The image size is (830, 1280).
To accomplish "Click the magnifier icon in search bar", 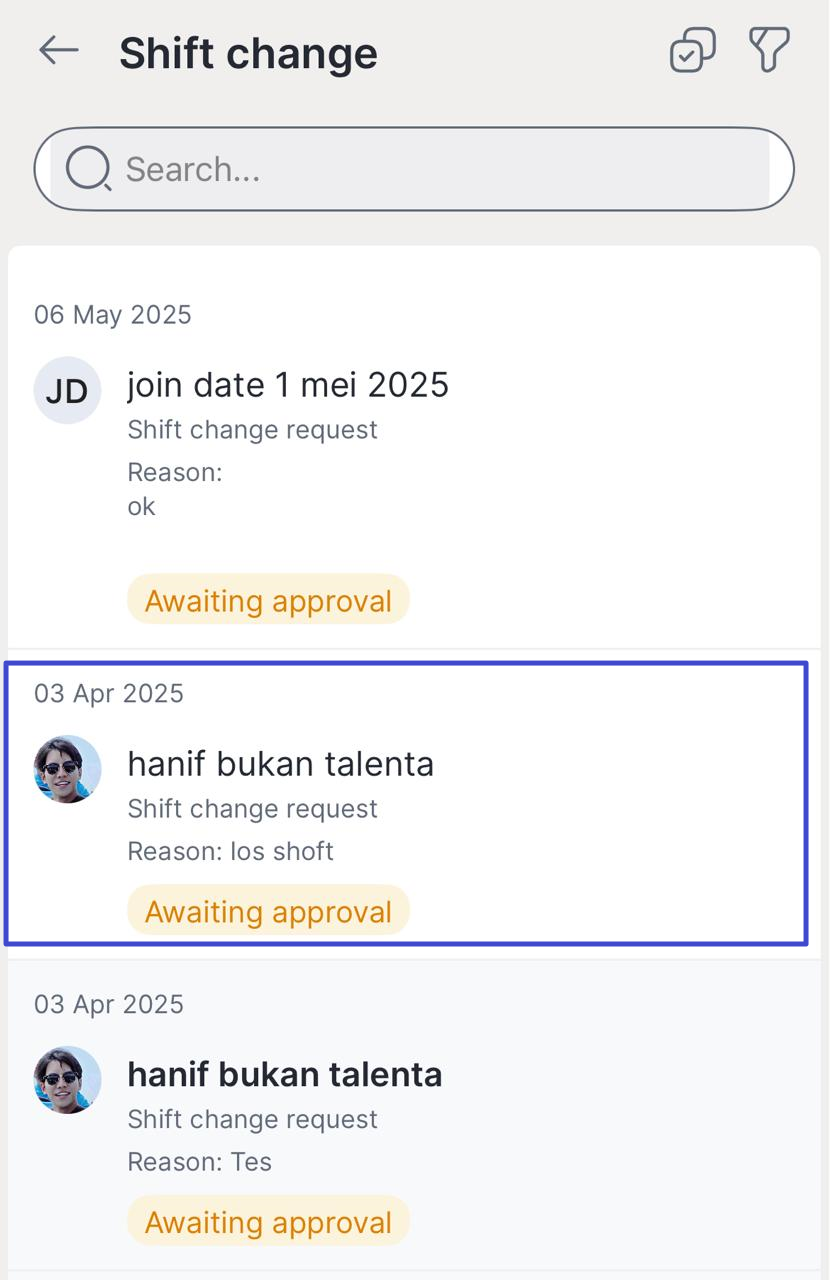I will tap(88, 169).
